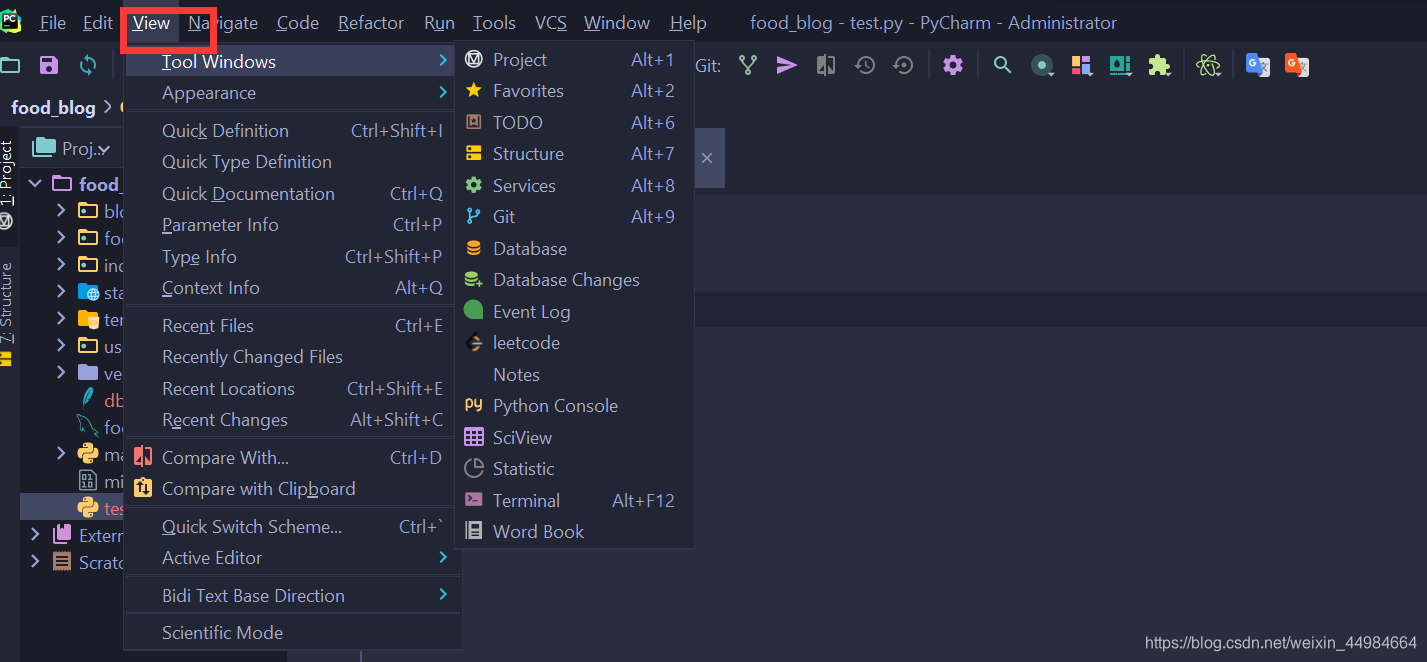Screen dimensions: 1427x662
Task: Open settings via purple gear icon
Action: (953, 65)
